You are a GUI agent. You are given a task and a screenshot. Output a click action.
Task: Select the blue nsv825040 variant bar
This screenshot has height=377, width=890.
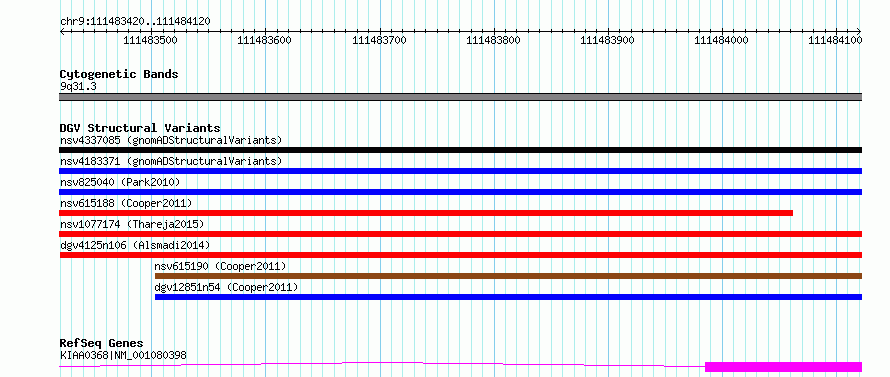click(x=460, y=192)
